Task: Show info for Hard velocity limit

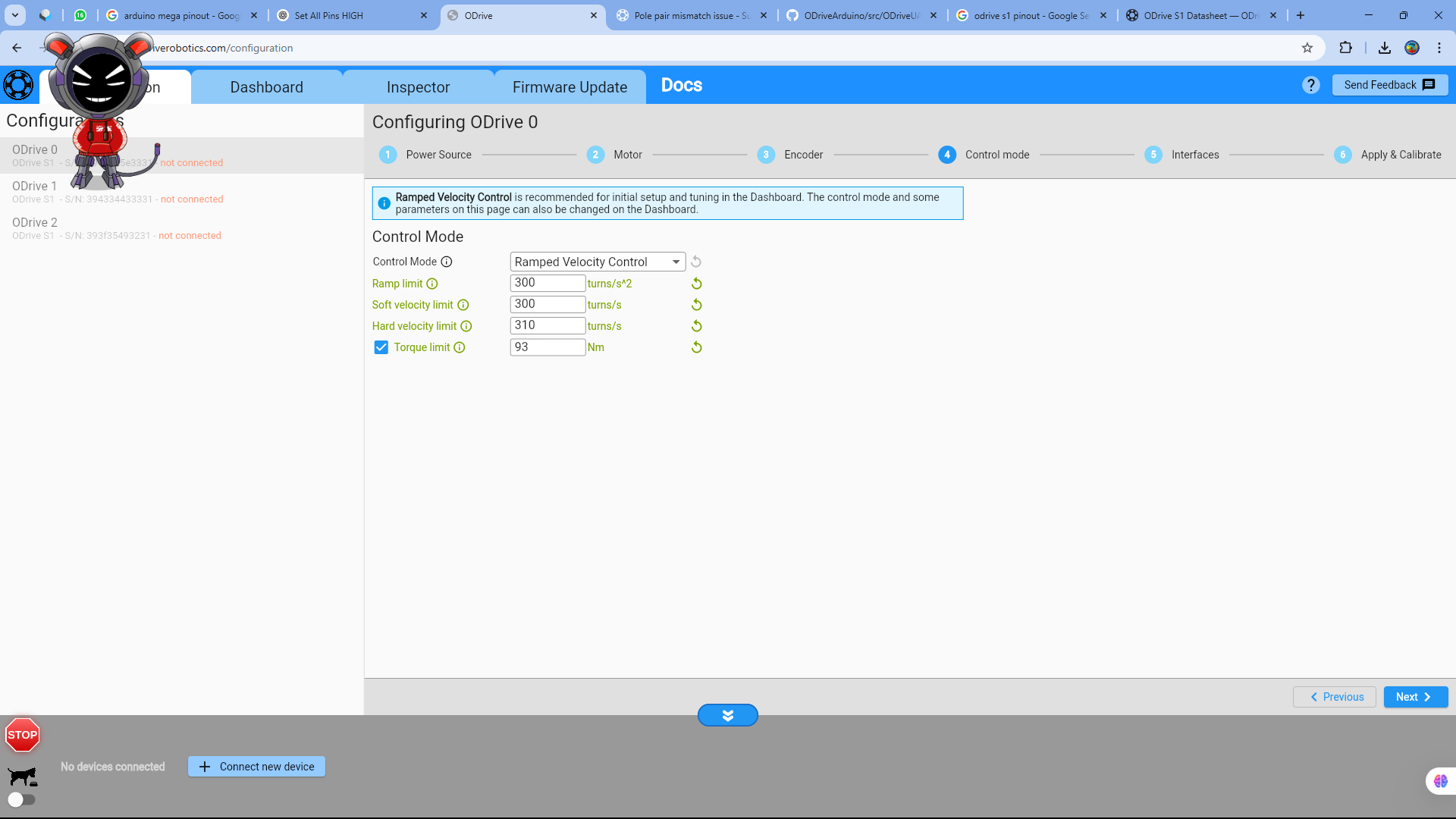Action: click(x=466, y=326)
